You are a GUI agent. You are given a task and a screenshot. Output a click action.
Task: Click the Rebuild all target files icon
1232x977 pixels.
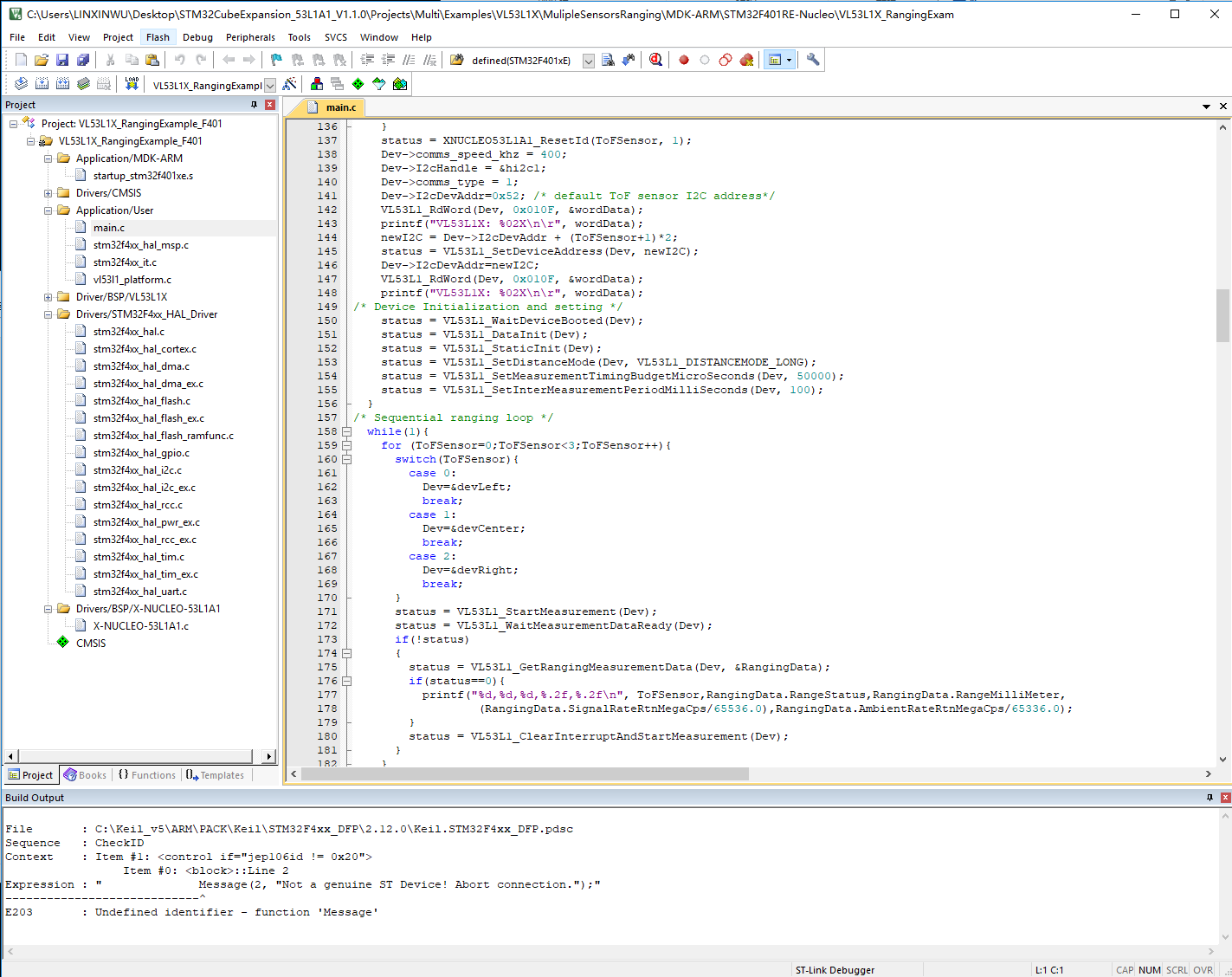click(62, 84)
